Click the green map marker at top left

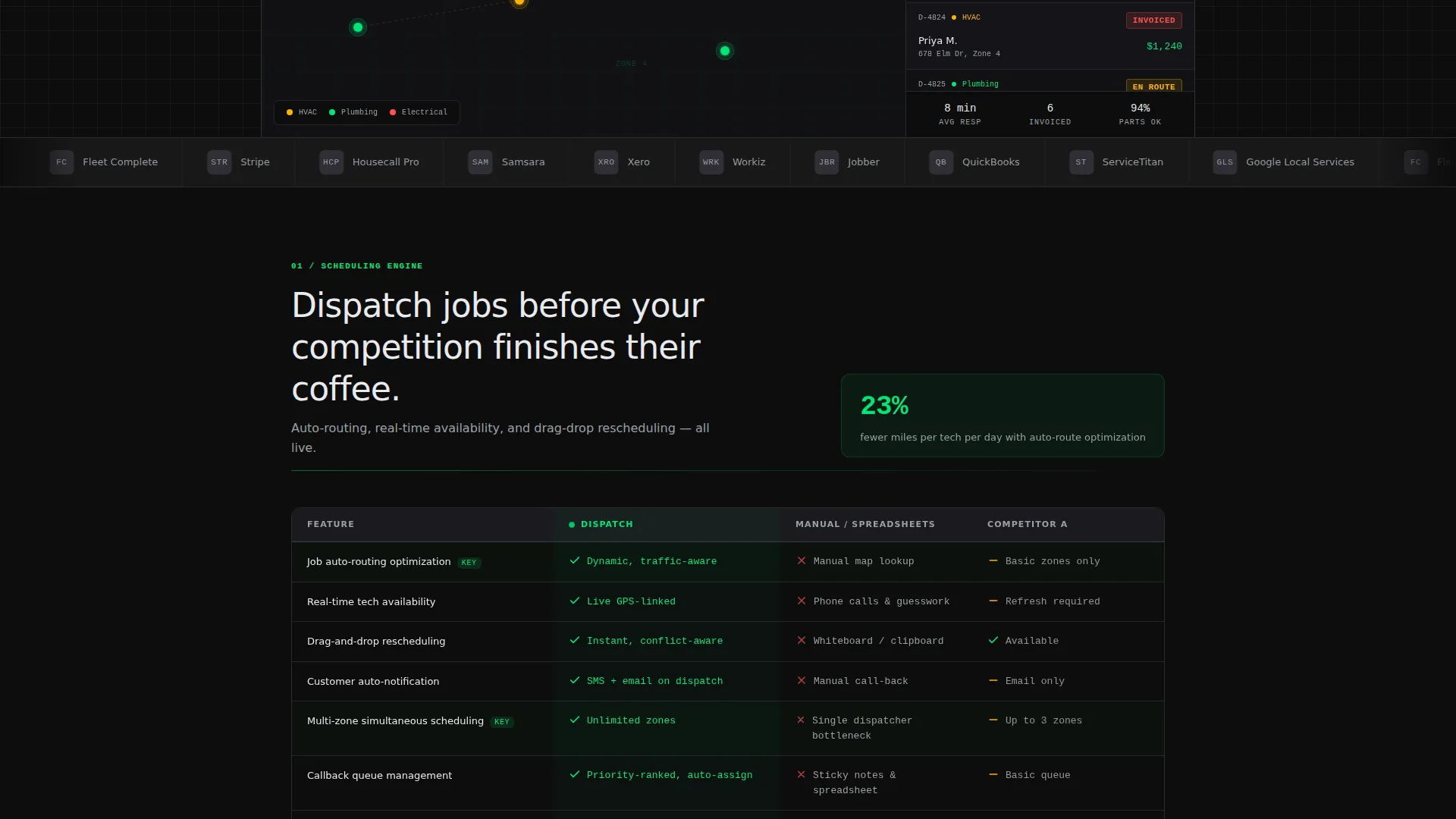(358, 27)
